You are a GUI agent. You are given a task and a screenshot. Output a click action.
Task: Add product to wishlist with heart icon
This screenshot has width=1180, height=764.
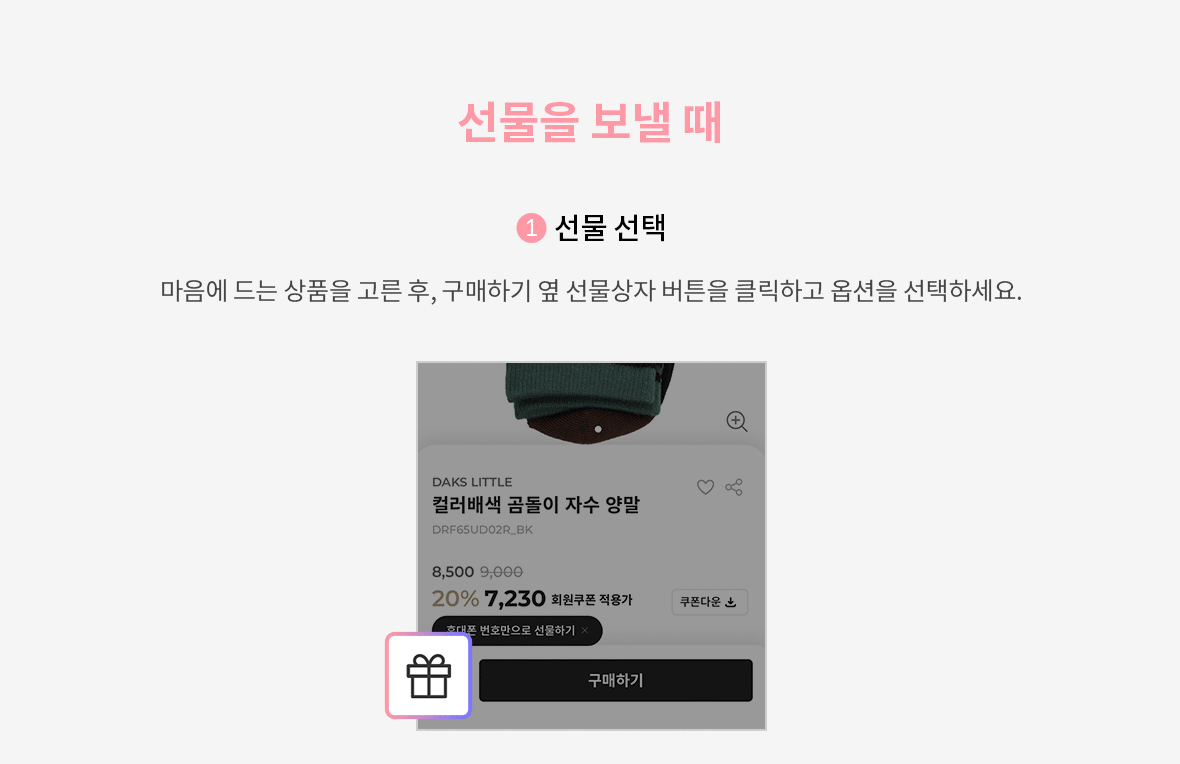pos(705,487)
